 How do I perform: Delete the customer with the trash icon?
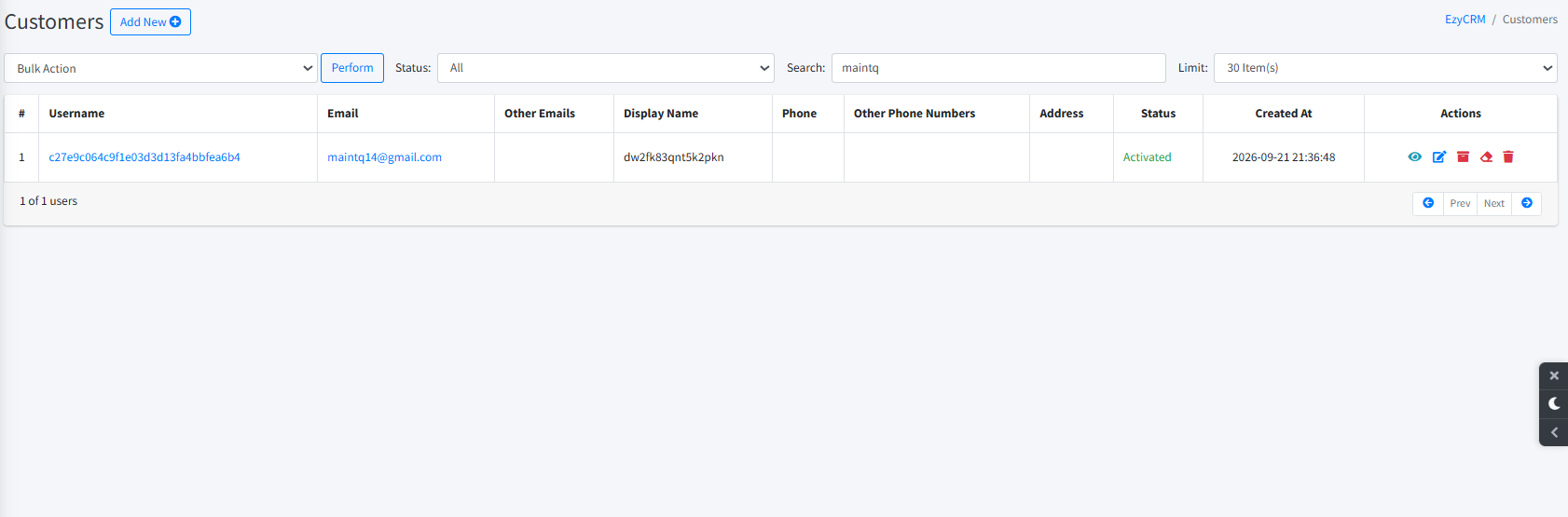(x=1508, y=156)
